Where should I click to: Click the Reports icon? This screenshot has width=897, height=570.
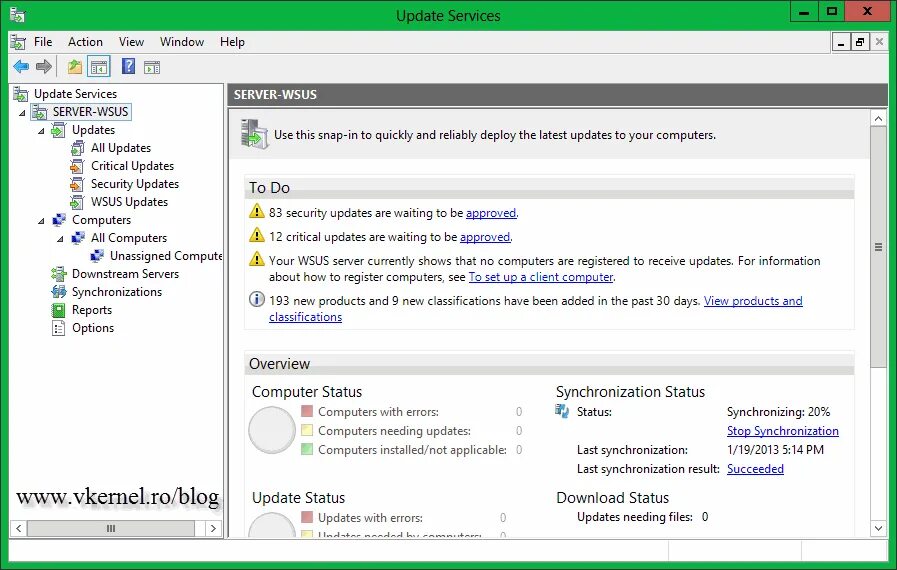[x=58, y=310]
